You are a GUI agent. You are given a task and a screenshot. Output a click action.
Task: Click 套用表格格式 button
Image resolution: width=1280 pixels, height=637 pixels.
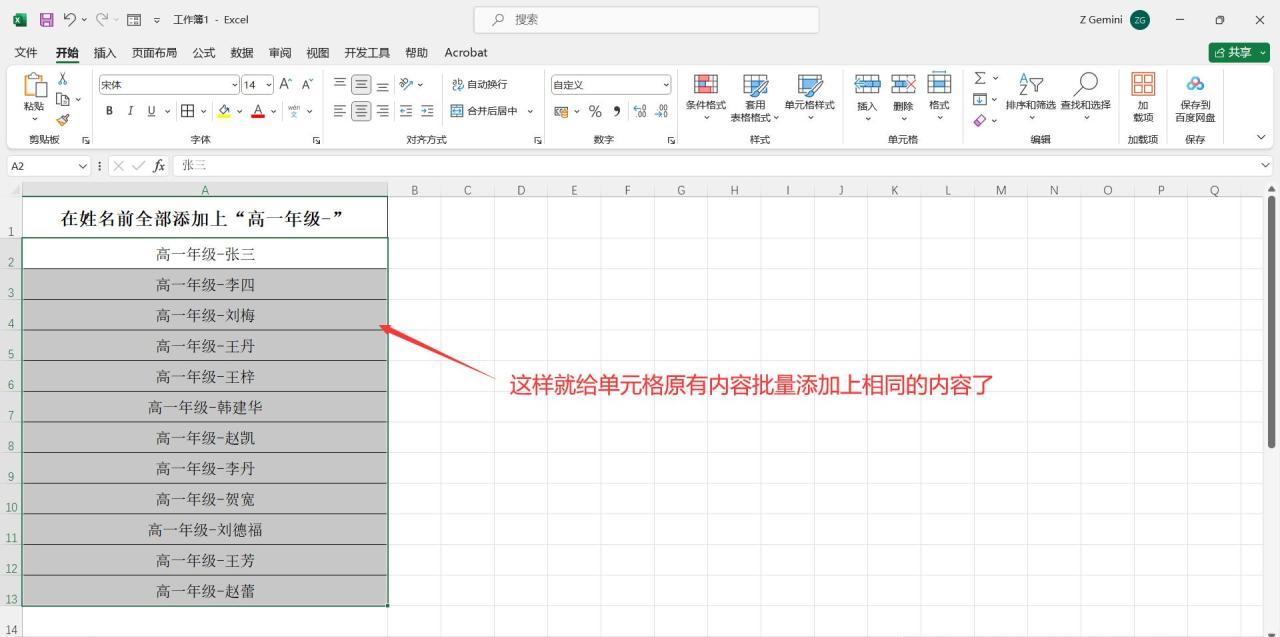coord(755,97)
